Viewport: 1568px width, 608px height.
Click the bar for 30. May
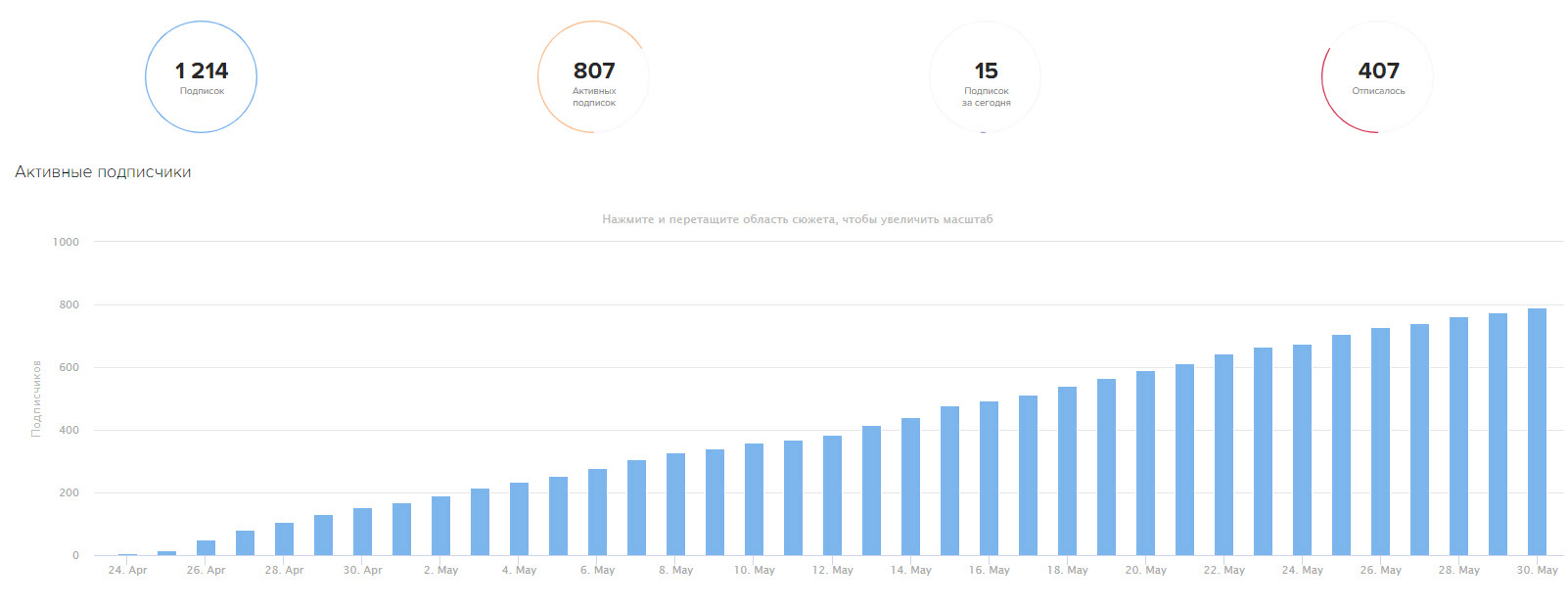click(1537, 432)
